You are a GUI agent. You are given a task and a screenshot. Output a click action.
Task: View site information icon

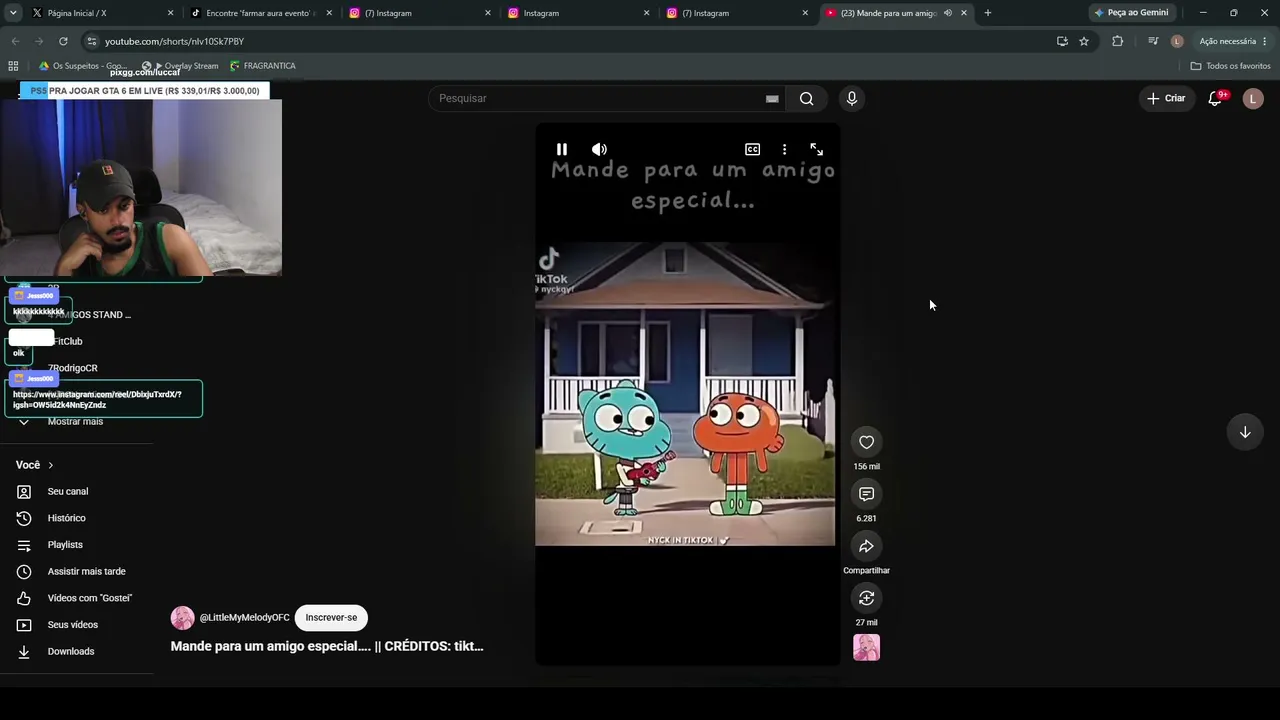coord(92,41)
